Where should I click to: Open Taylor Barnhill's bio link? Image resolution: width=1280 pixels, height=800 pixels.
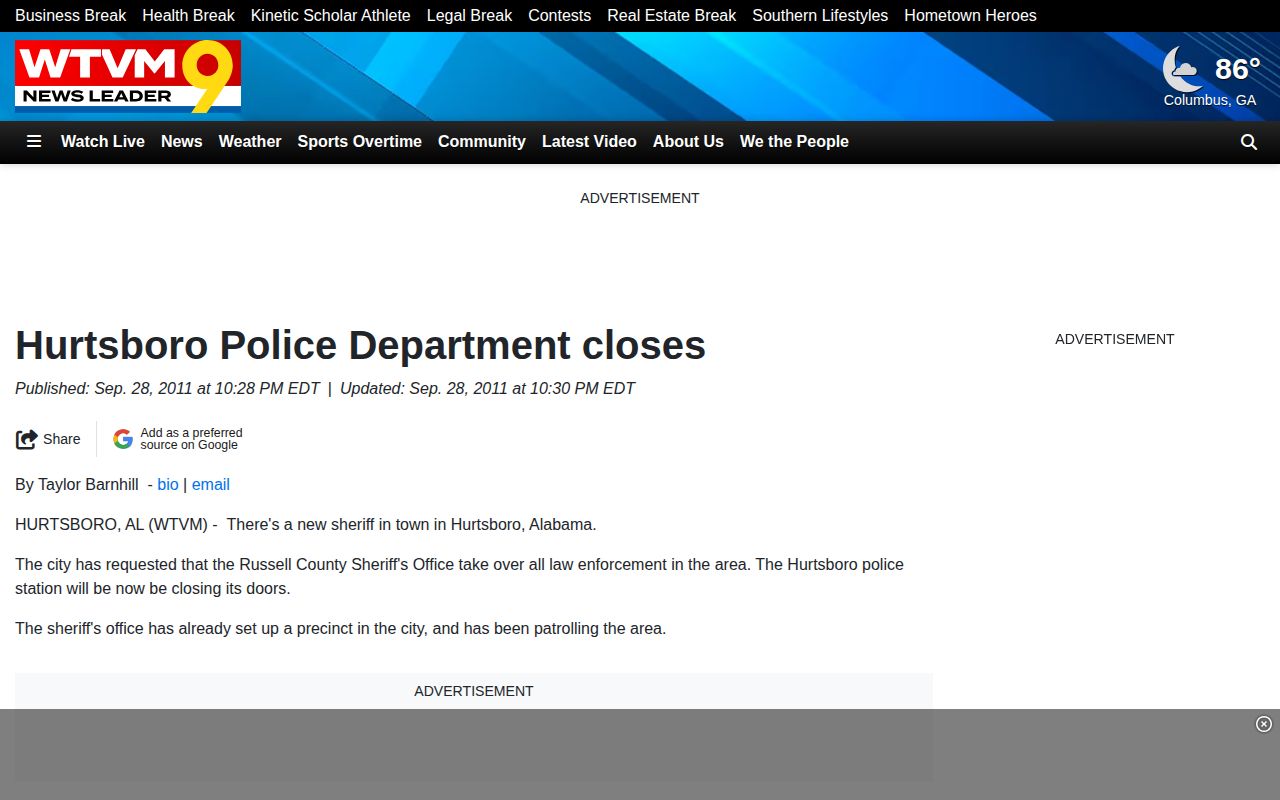168,485
